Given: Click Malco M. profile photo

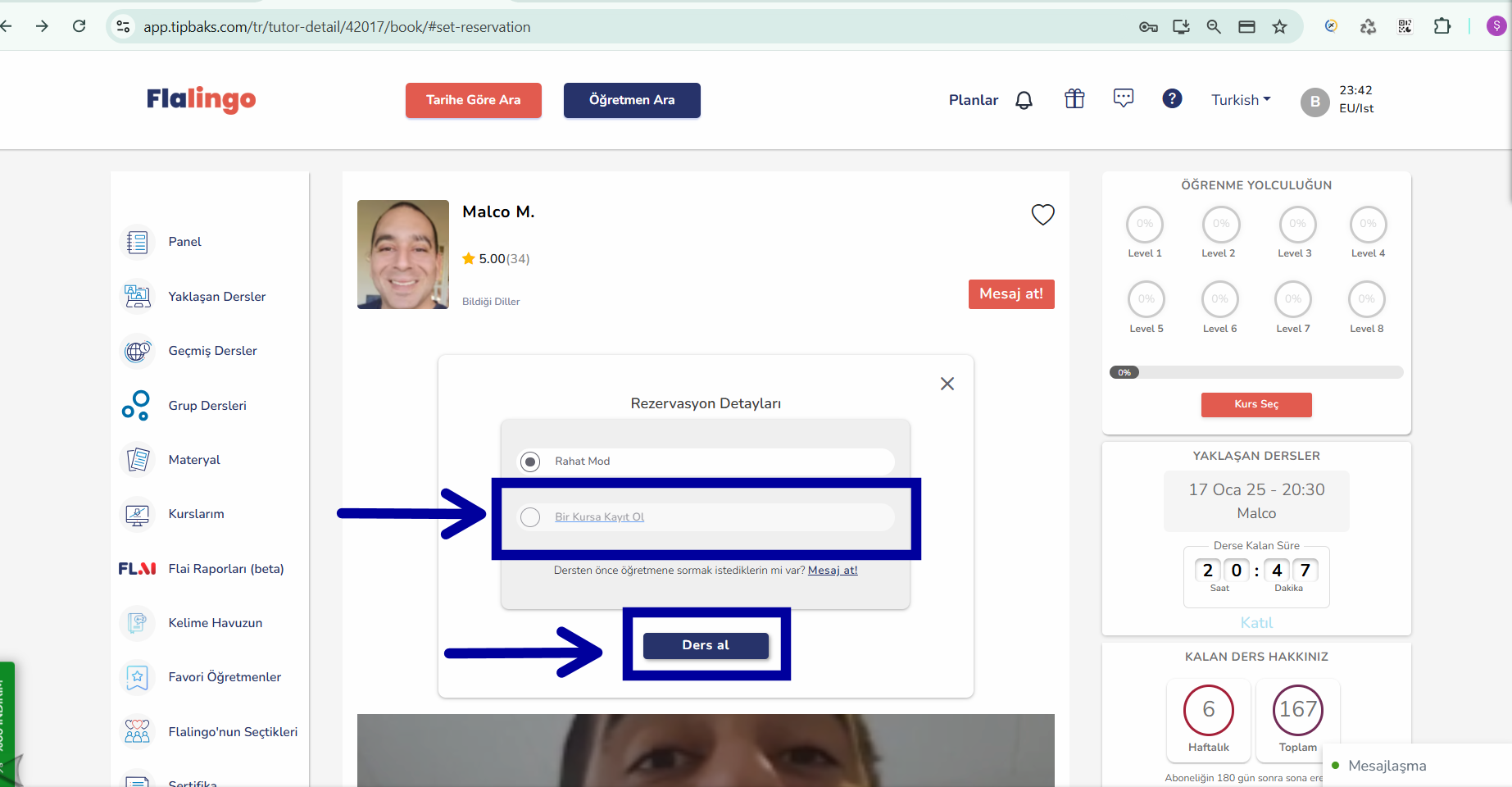Looking at the screenshot, I should pos(403,254).
